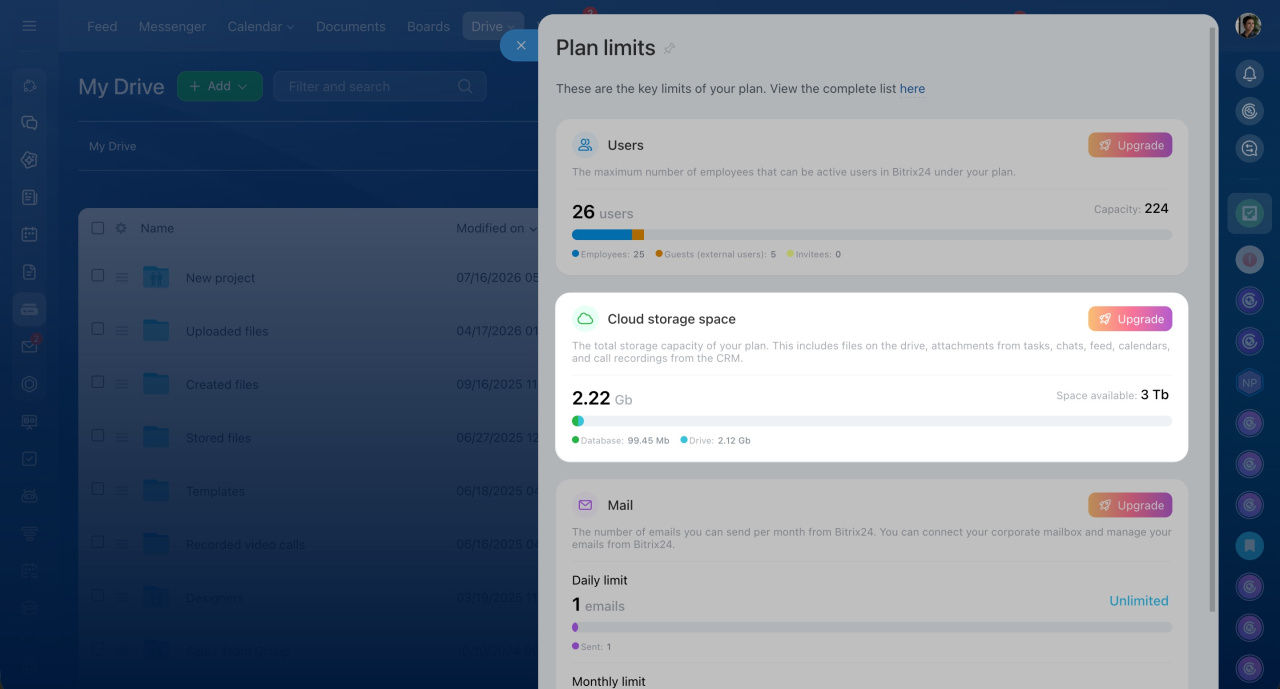Click the search magnifier icon
The height and width of the screenshot is (689, 1280).
click(x=465, y=86)
